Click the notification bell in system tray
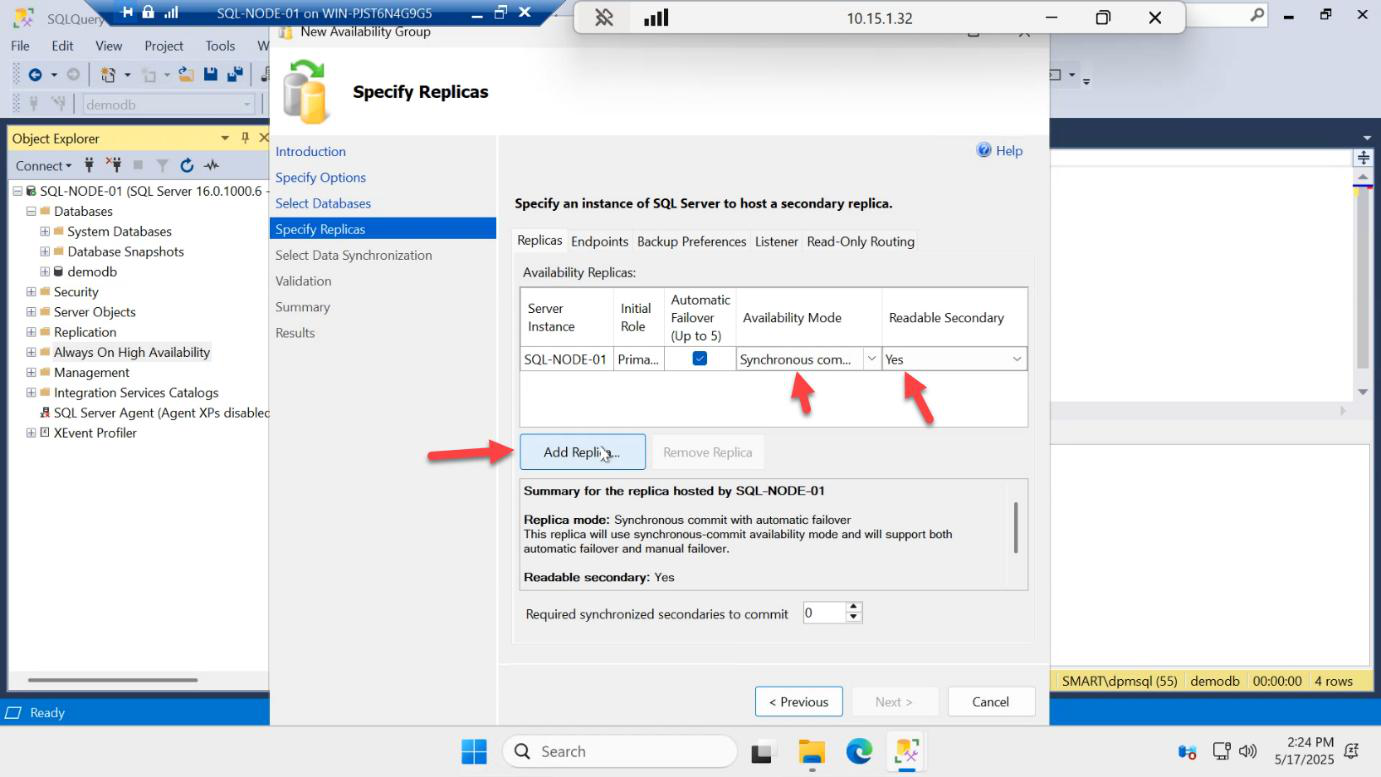1381x777 pixels. (x=1352, y=751)
